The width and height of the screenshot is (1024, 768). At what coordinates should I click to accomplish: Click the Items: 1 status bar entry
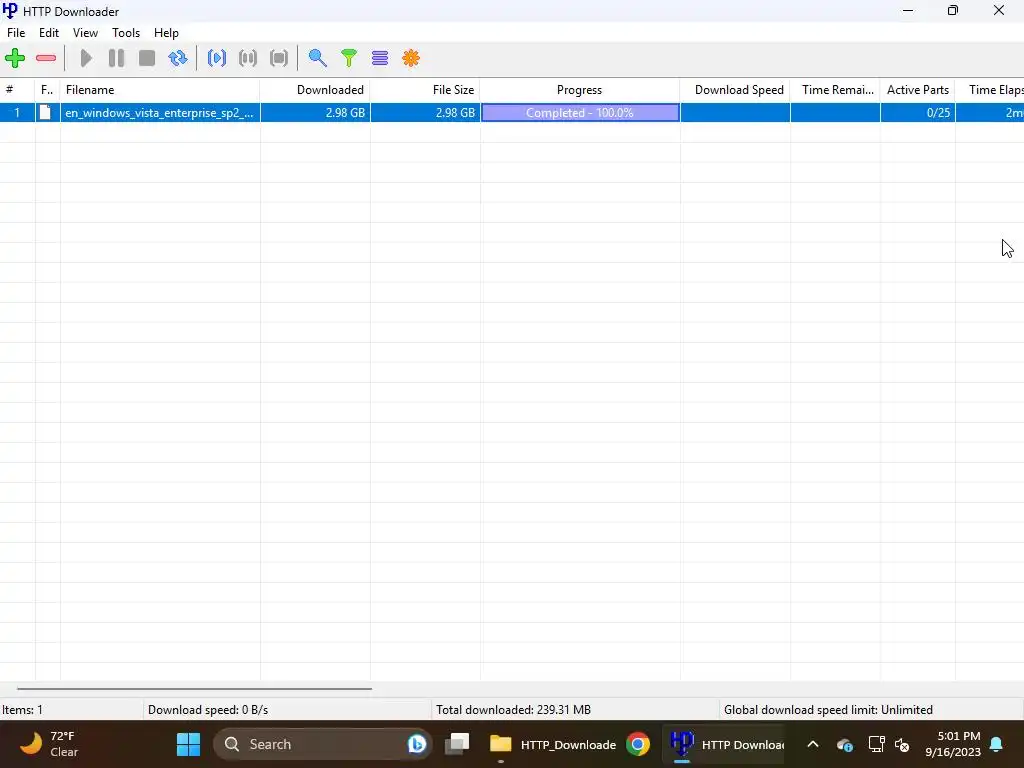click(71, 709)
